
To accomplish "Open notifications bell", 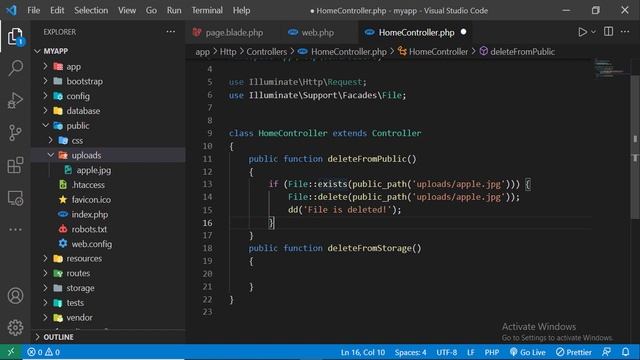I will (625, 352).
